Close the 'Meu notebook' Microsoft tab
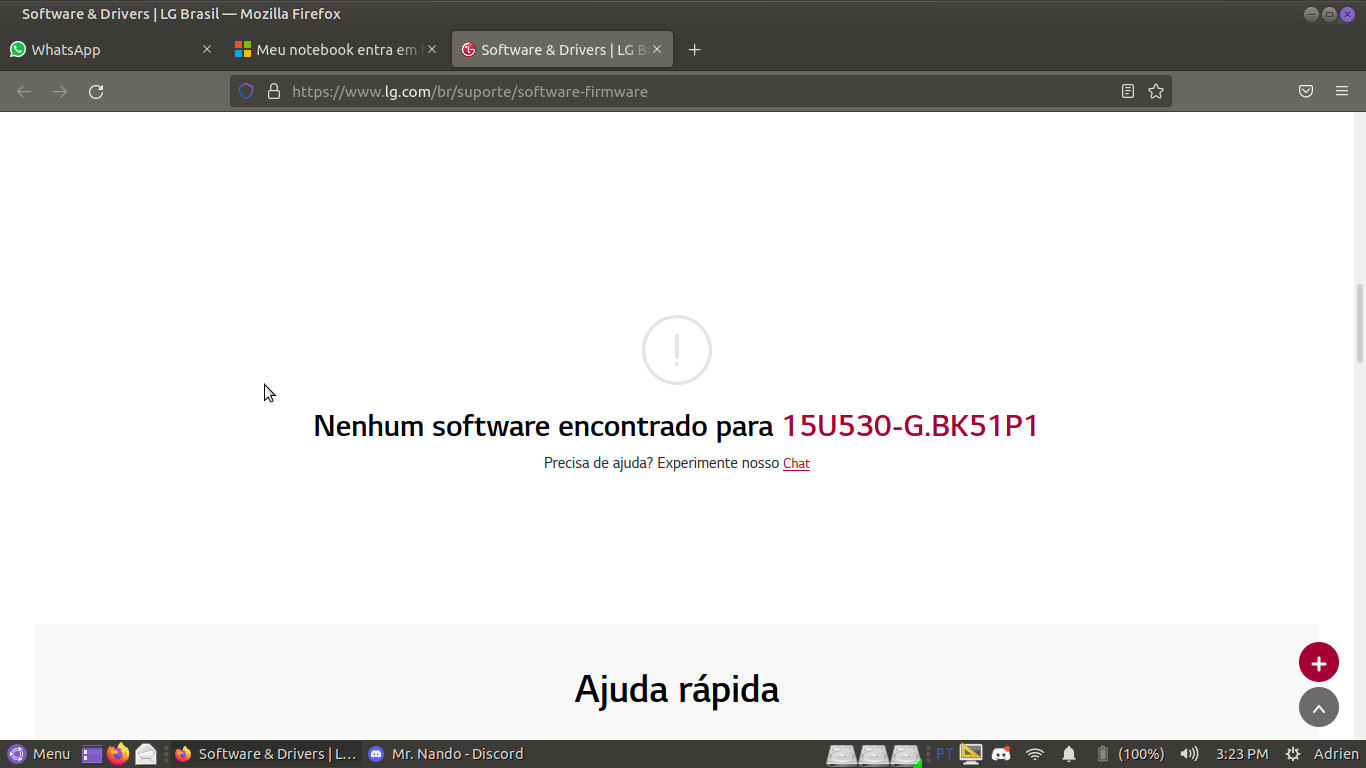 [432, 49]
